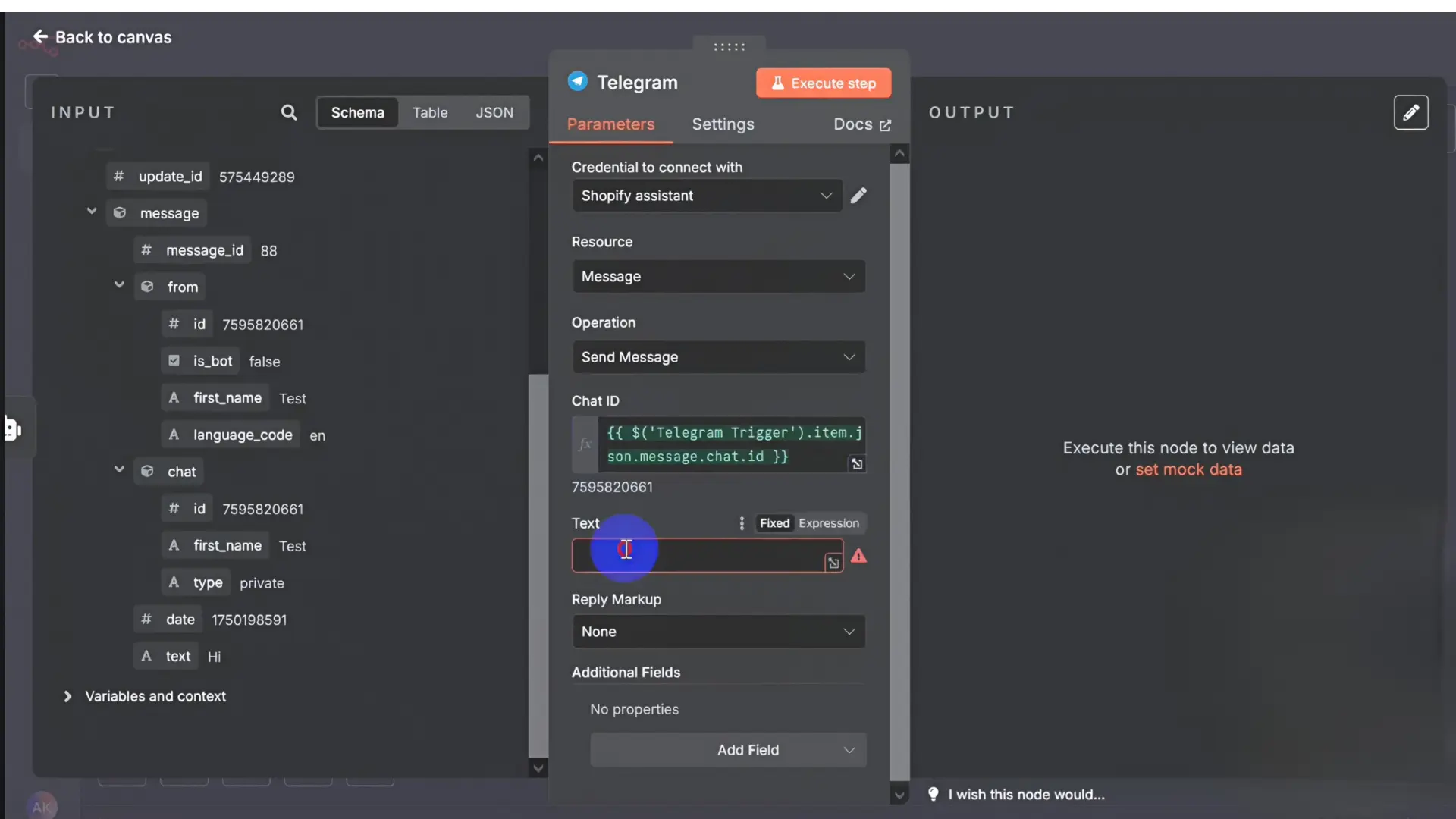Open the three-dot options beside Text

(742, 523)
